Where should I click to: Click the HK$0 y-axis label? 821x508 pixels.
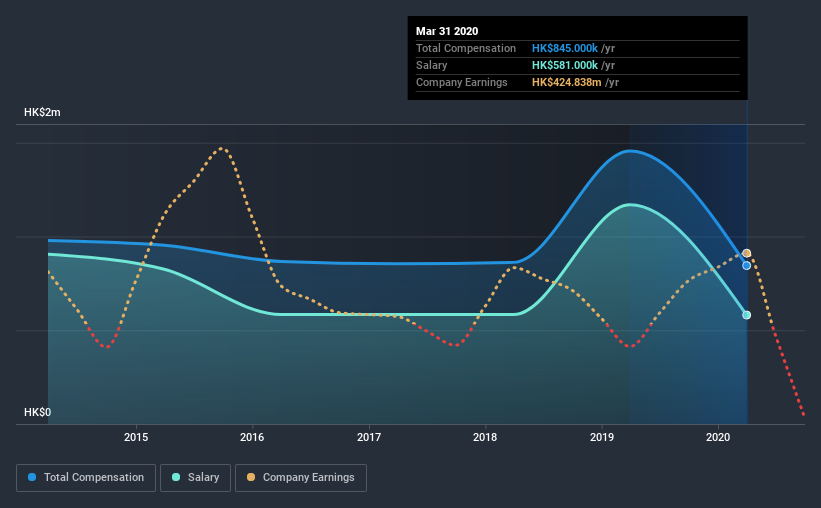pos(38,412)
